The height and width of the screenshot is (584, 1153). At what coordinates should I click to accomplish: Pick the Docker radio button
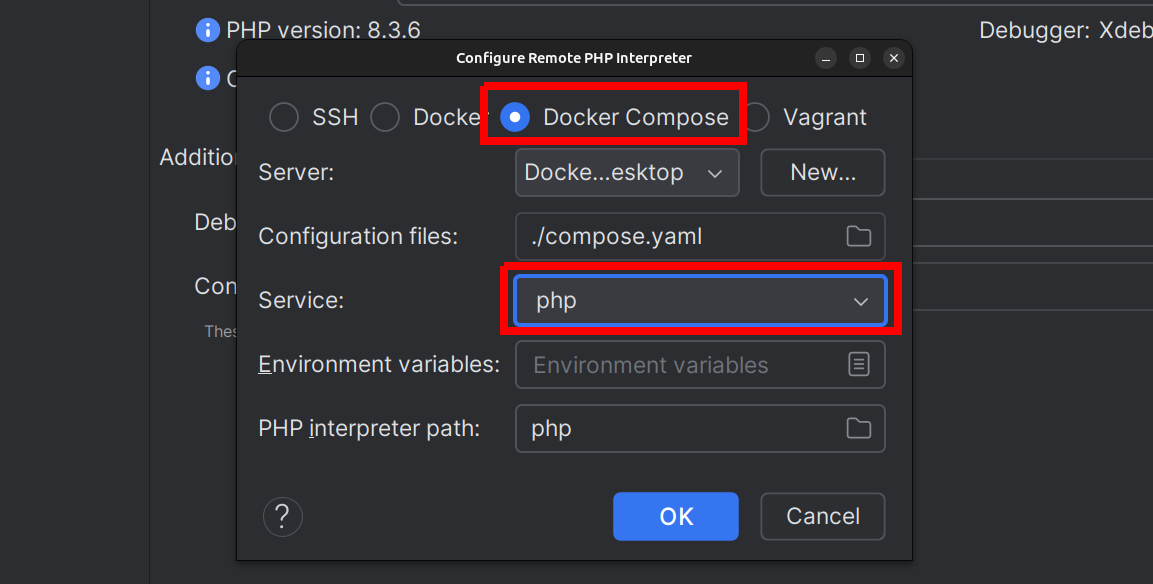coord(385,117)
